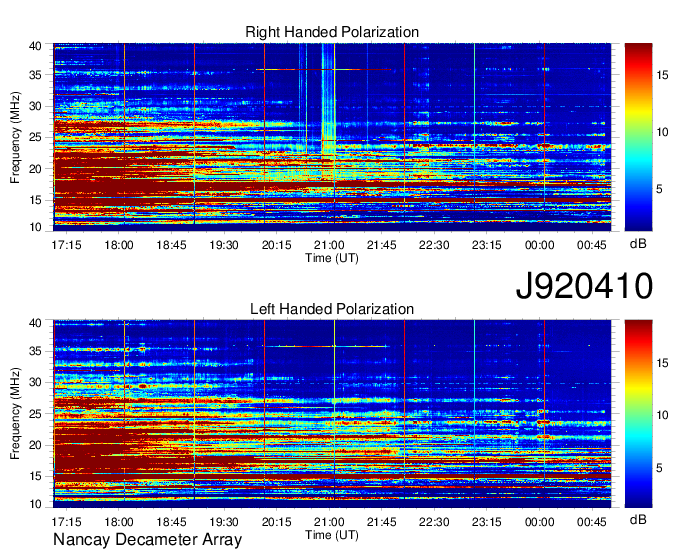680x552 pixels.
Task: Click the top plot's Frequency (MHz) axis label
Action: tap(15, 137)
